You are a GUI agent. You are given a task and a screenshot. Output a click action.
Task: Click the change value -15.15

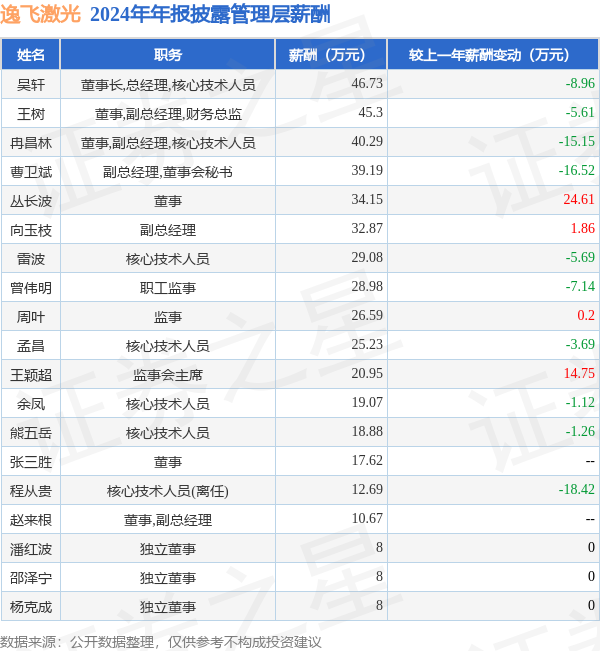point(577,142)
